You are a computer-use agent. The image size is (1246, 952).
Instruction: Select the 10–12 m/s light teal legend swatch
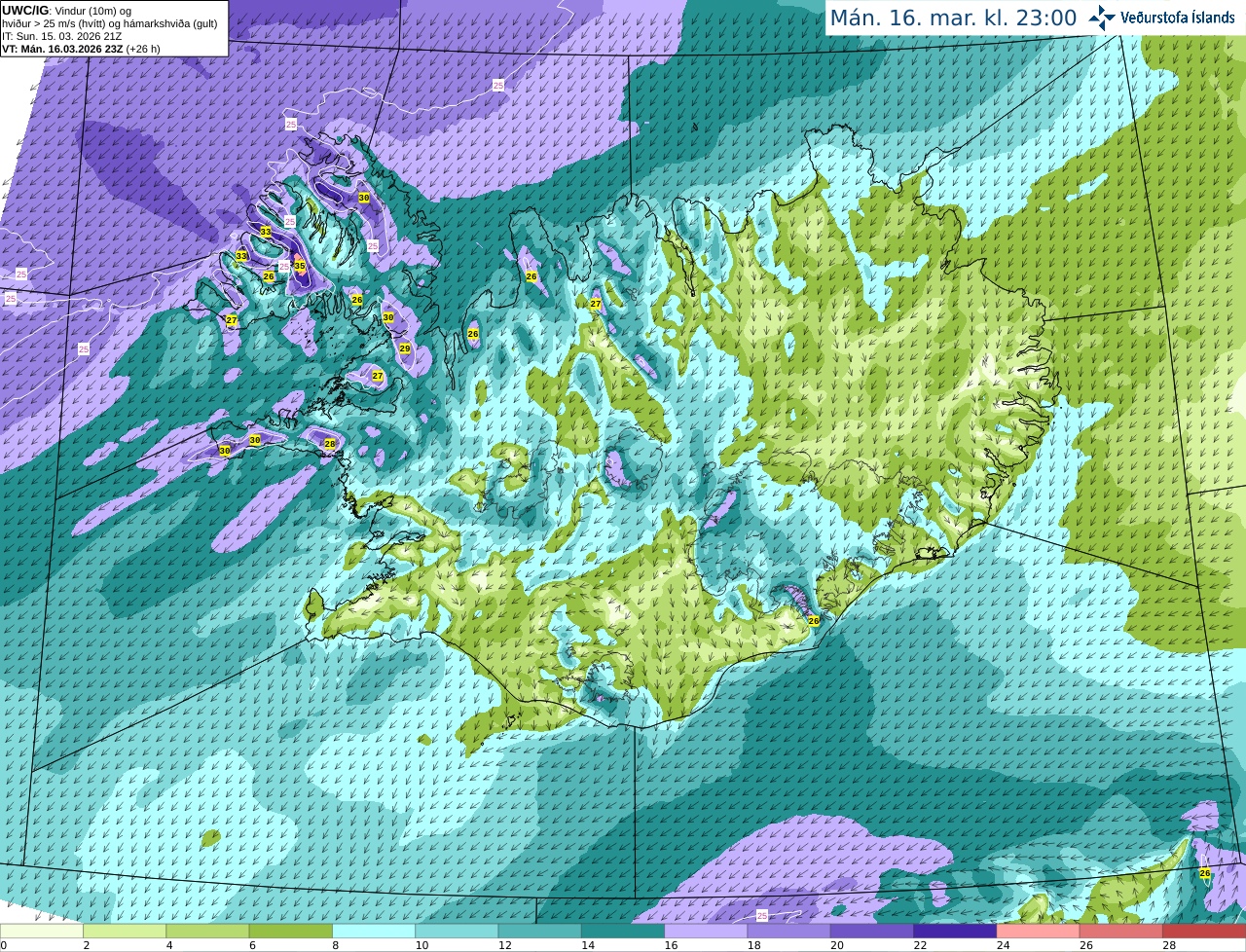pyautogui.click(x=457, y=932)
